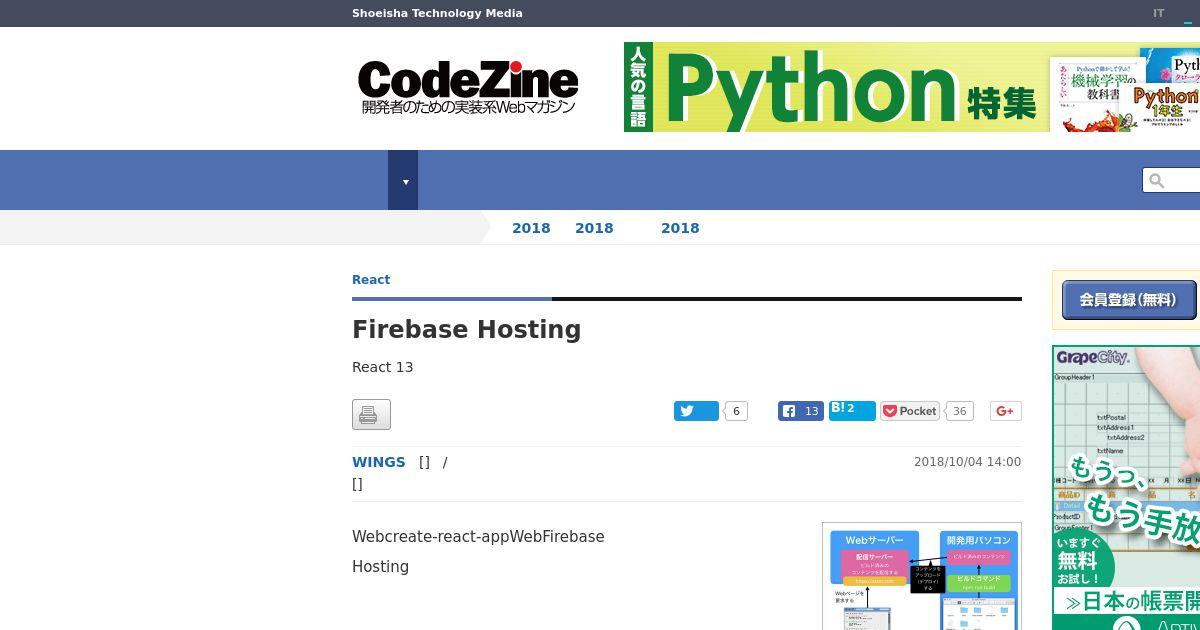Open the GrapeCity advertisement

pyautogui.click(x=1126, y=488)
